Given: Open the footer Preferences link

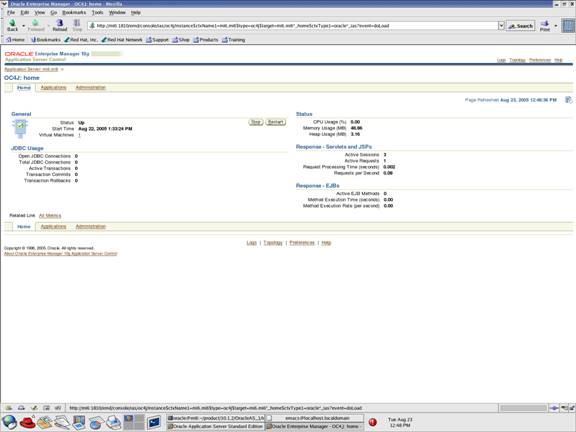Looking at the screenshot, I should [302, 243].
